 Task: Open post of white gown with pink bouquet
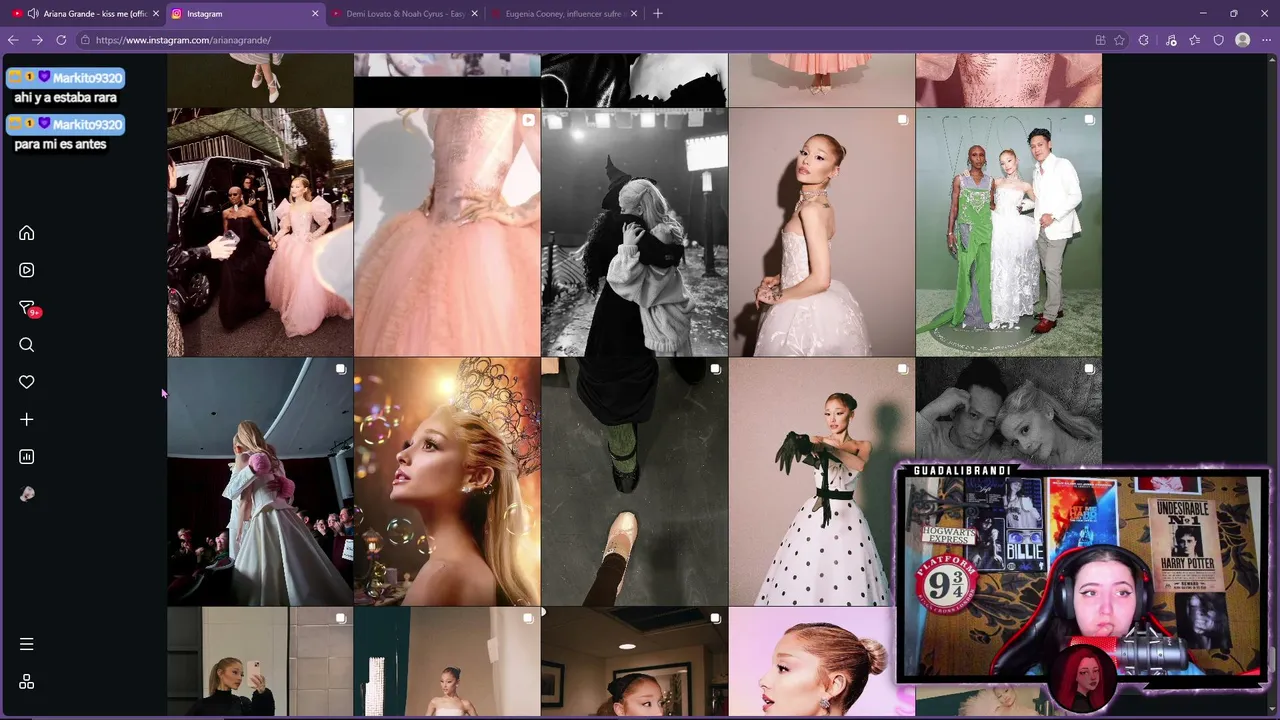[x=260, y=482]
